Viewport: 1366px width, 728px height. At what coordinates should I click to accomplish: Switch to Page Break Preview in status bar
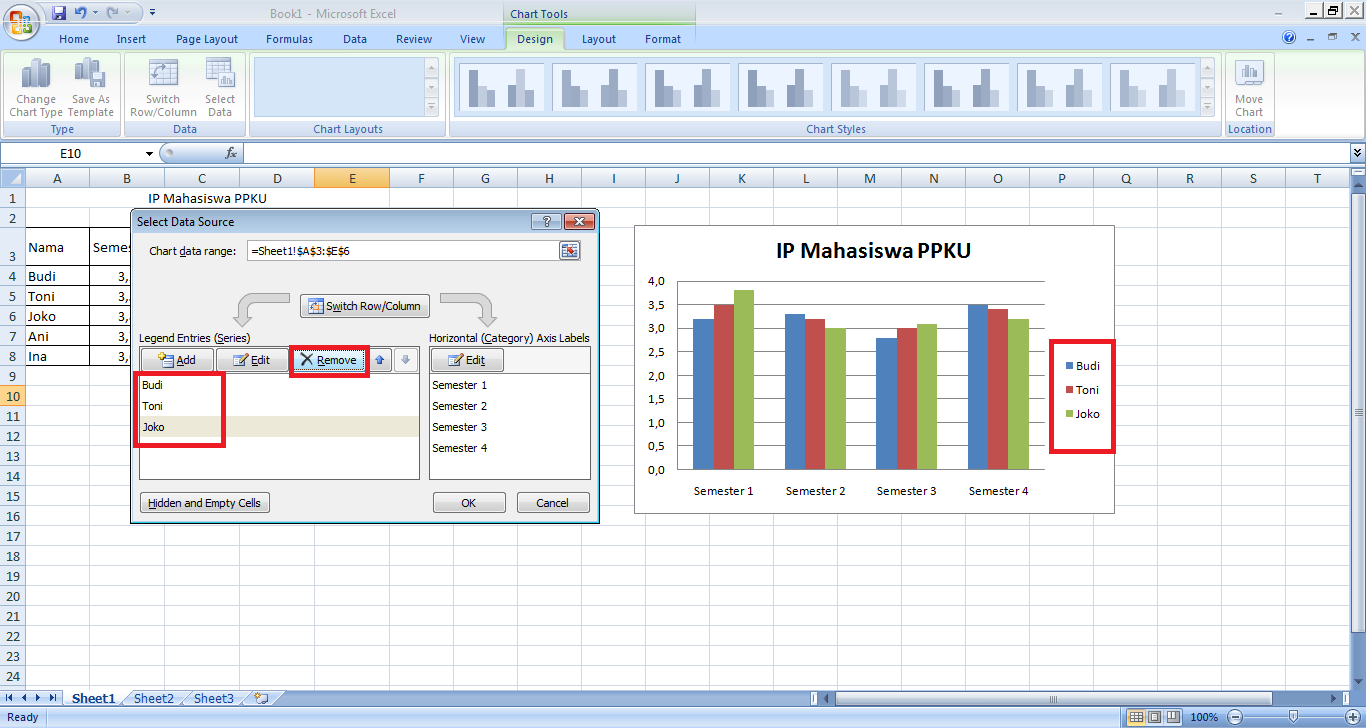pyautogui.click(x=1174, y=717)
